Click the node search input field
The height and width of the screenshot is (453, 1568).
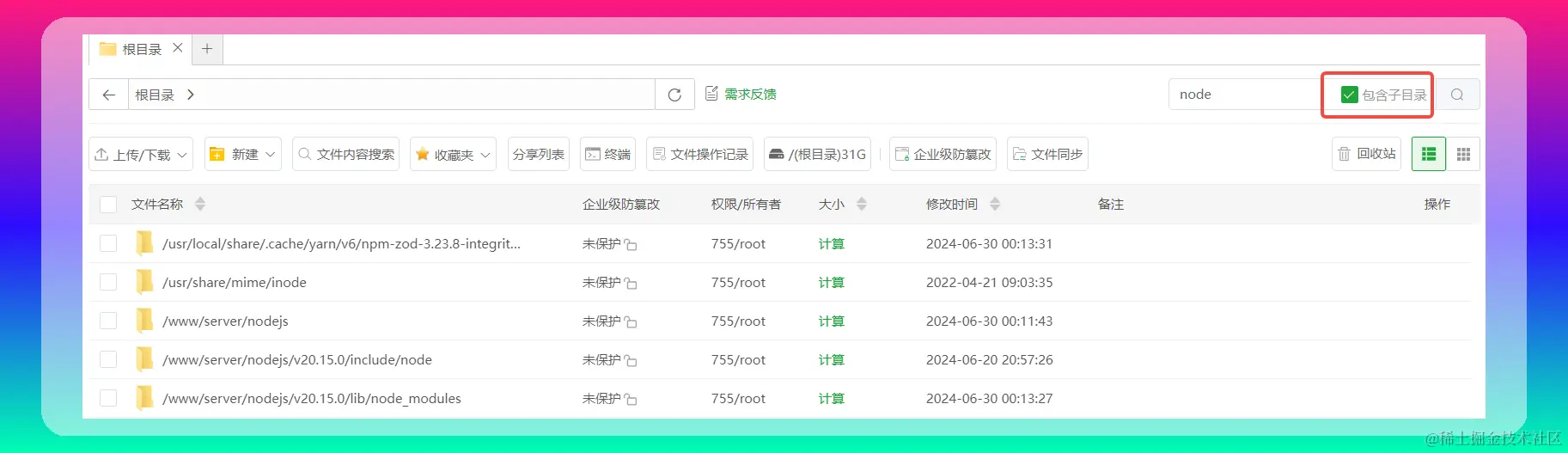pyautogui.click(x=1244, y=95)
